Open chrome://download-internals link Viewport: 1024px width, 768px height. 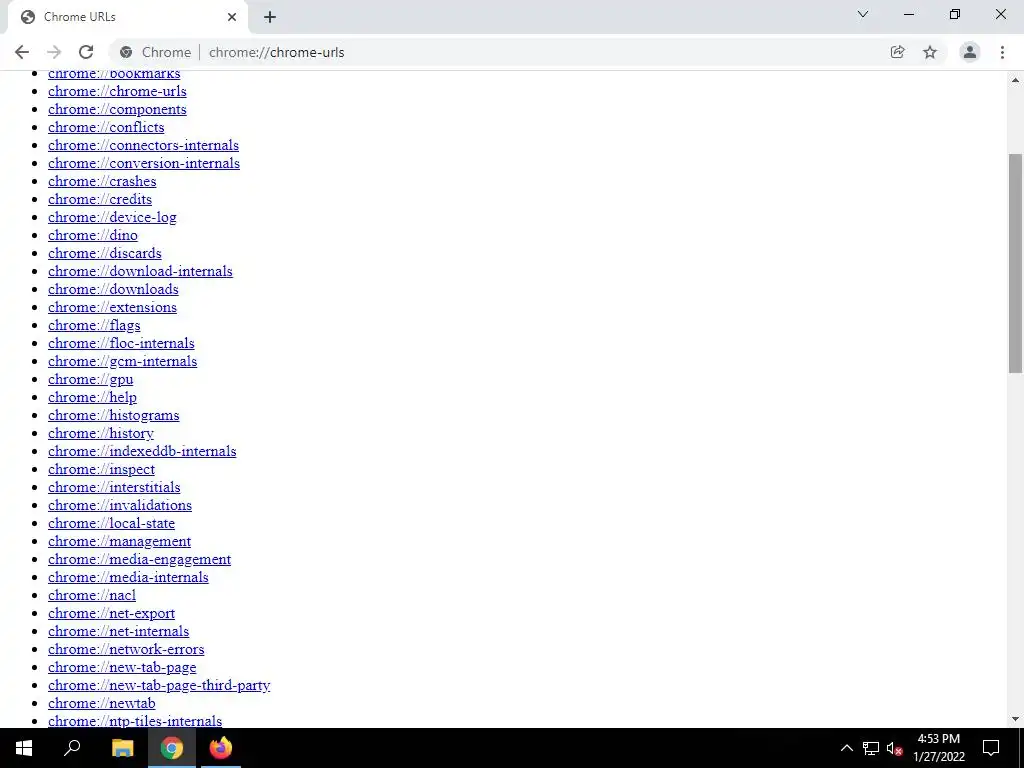click(140, 271)
